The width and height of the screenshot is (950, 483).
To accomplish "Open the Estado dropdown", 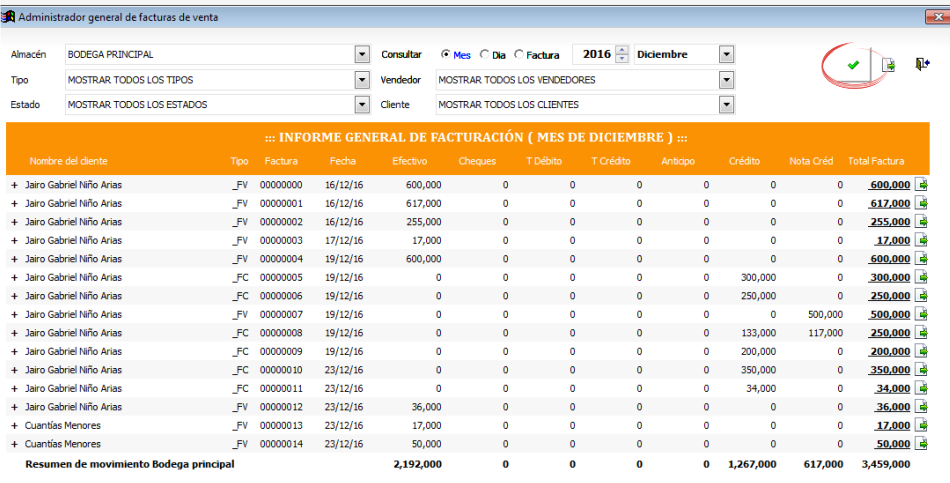I will coord(362,105).
